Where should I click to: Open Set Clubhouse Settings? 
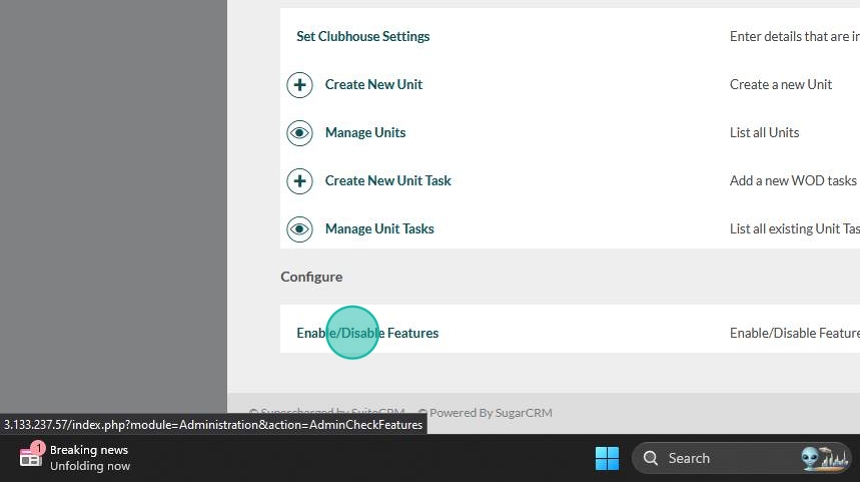363,37
